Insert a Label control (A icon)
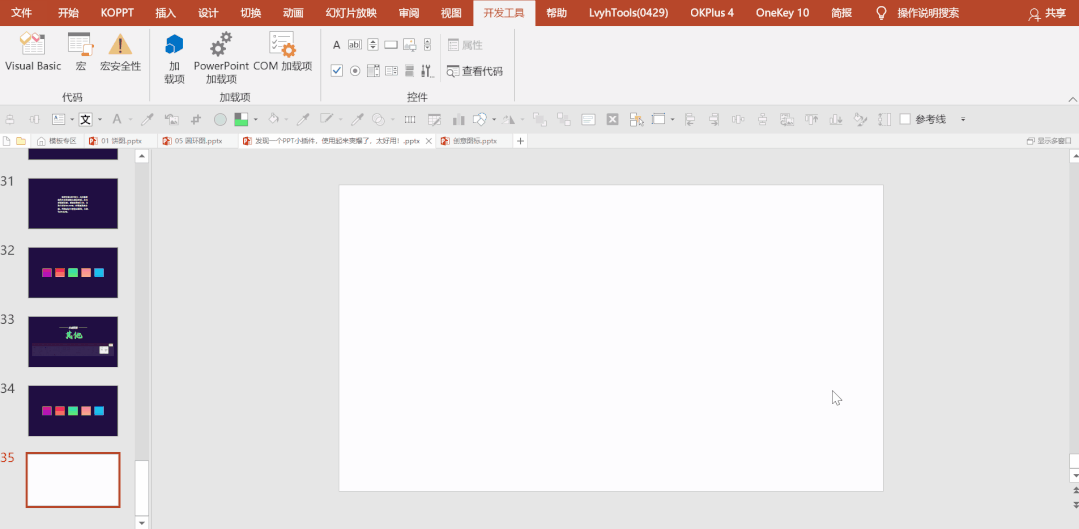Viewport: 1079px width, 529px height. click(336, 45)
